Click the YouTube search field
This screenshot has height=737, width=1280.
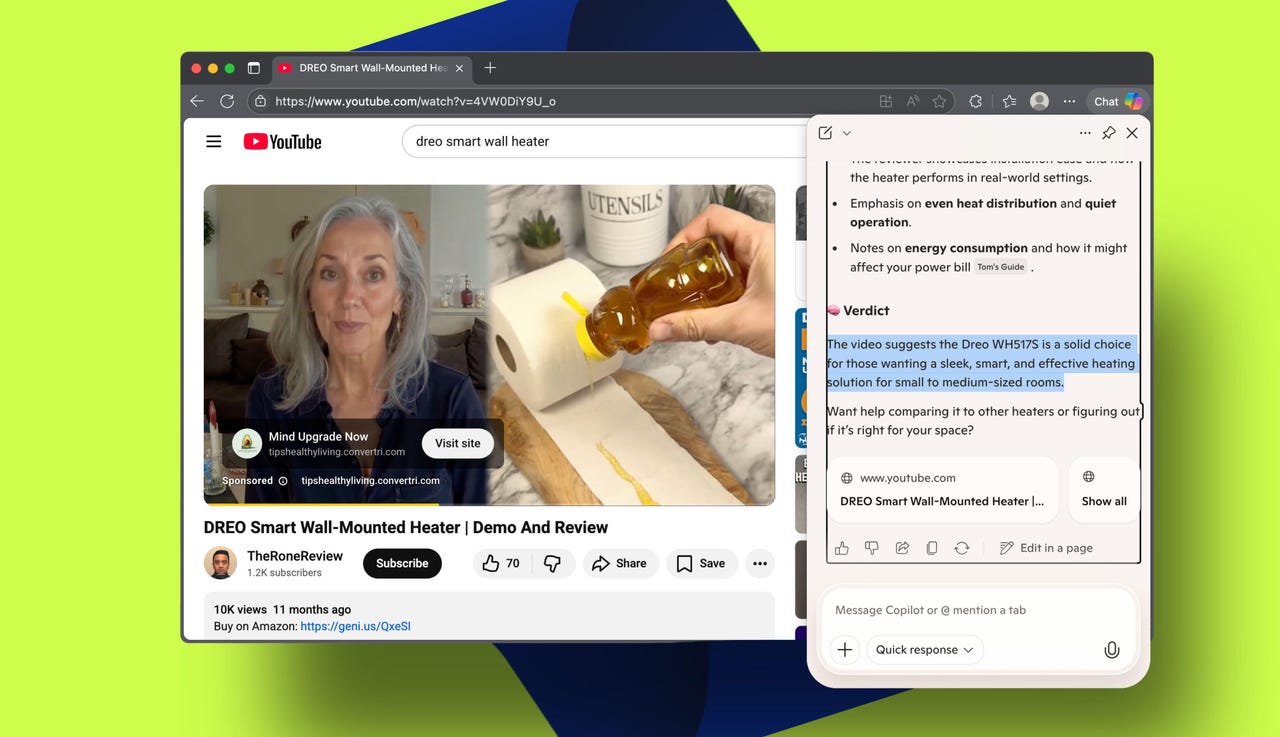(600, 142)
